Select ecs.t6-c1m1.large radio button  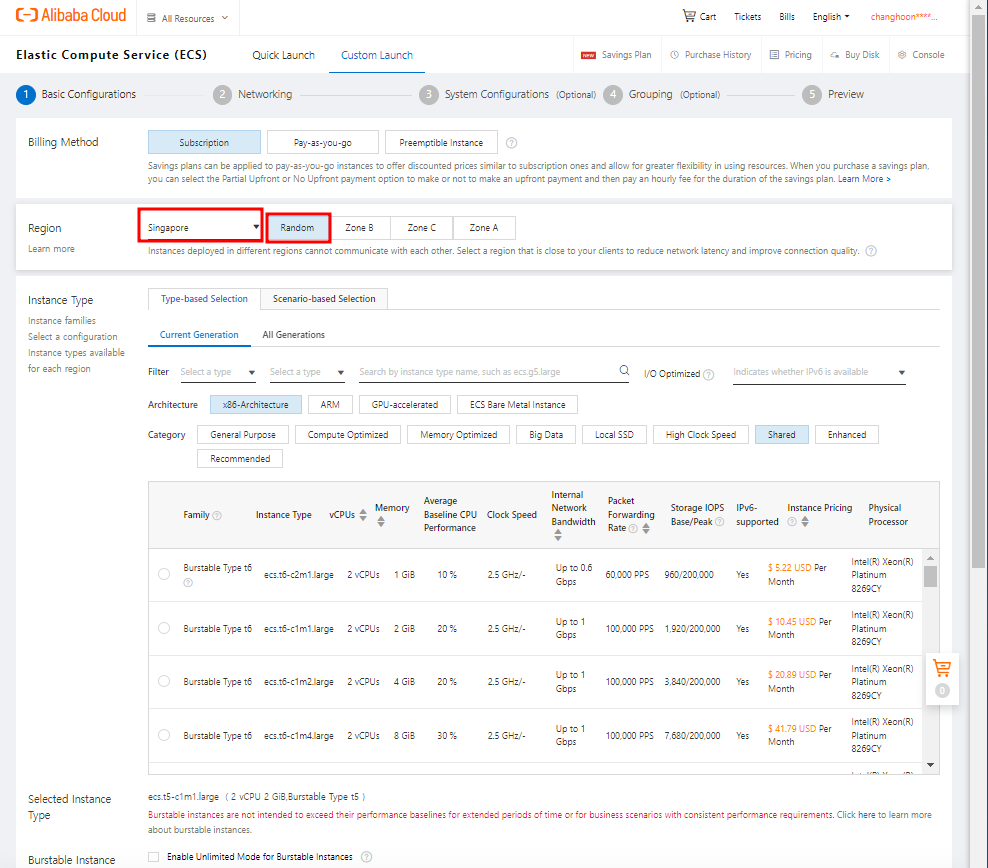coord(164,628)
